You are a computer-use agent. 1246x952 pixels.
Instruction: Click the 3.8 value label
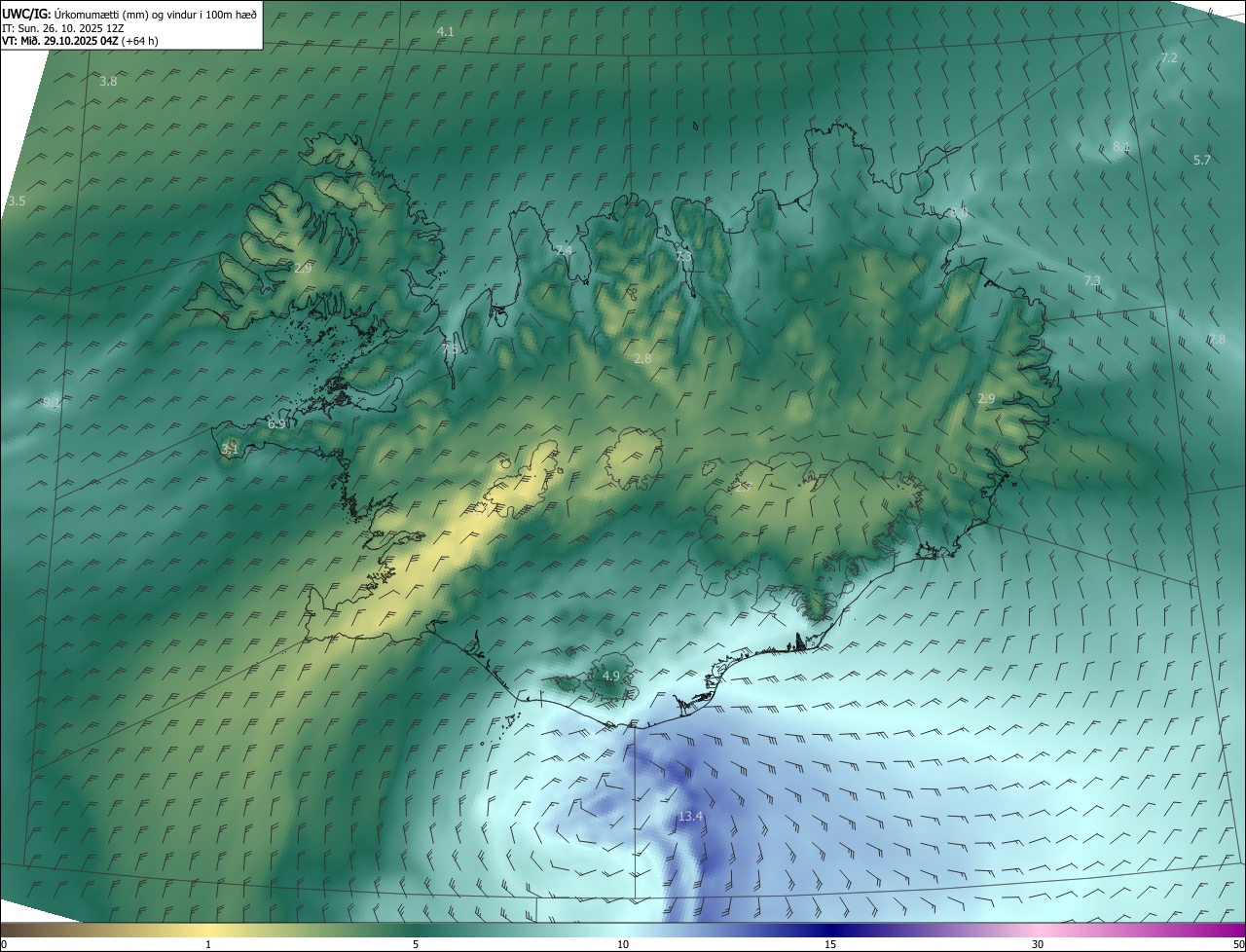(x=108, y=82)
